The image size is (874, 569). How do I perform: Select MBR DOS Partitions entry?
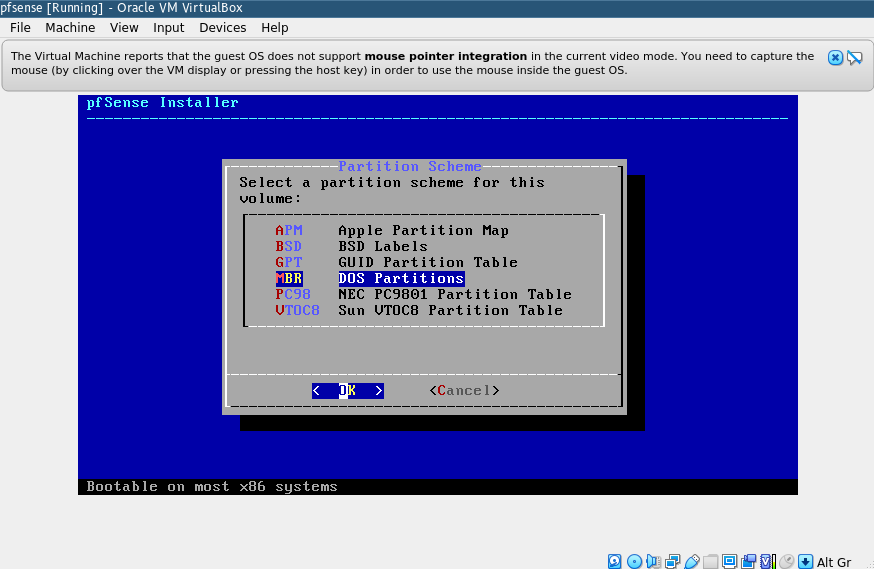(x=370, y=279)
